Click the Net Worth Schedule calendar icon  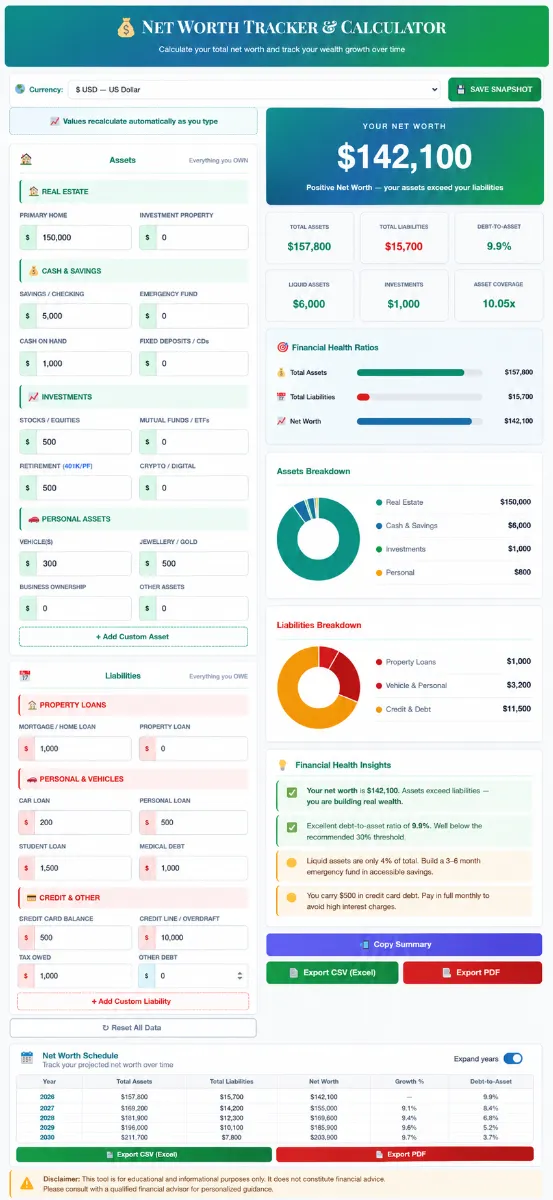click(26, 1059)
